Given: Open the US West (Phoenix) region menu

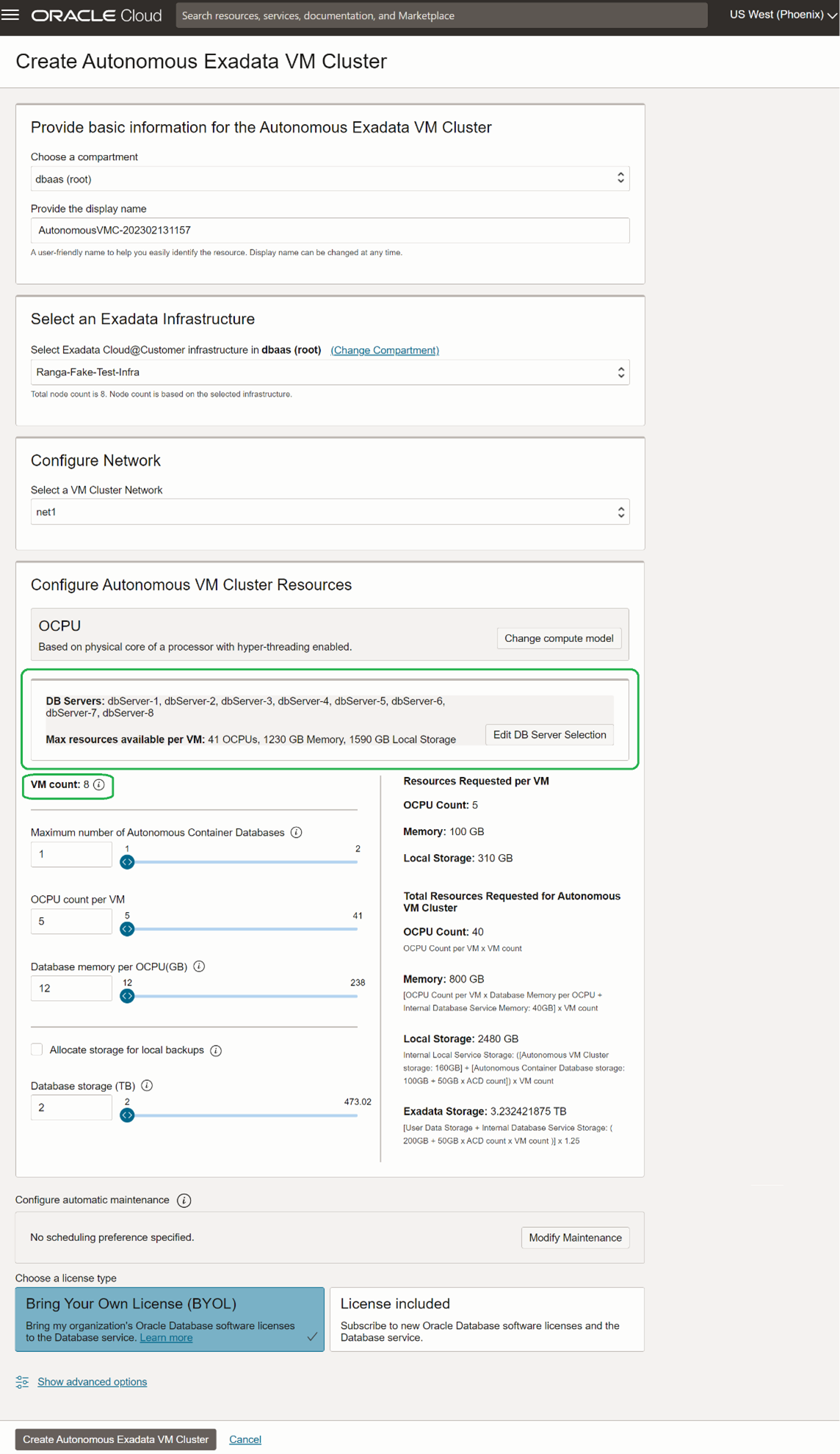Looking at the screenshot, I should (x=782, y=15).
